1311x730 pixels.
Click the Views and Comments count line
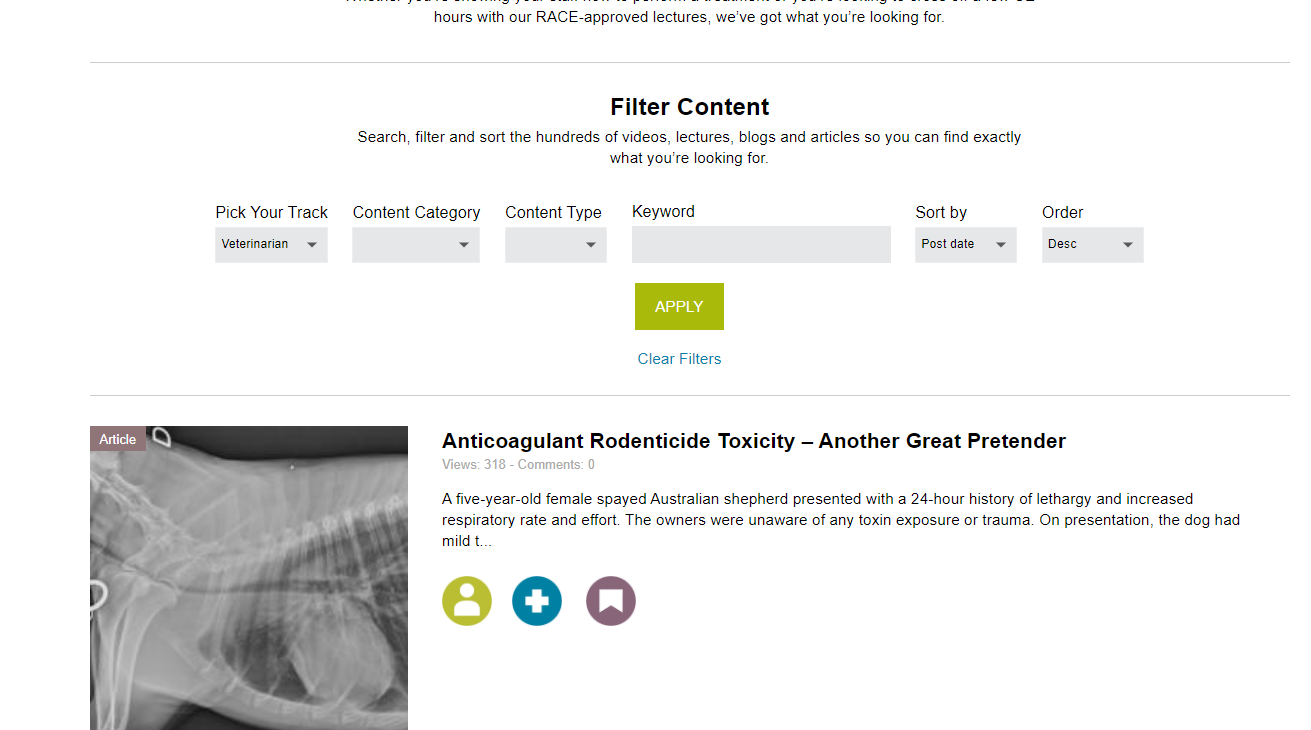518,465
